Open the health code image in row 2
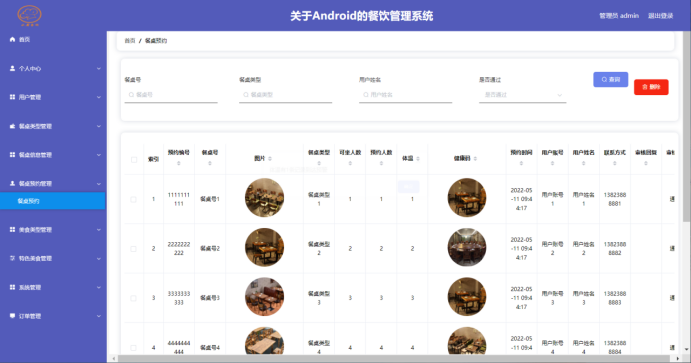Viewport: 691px width, 363px height. [x=467, y=247]
